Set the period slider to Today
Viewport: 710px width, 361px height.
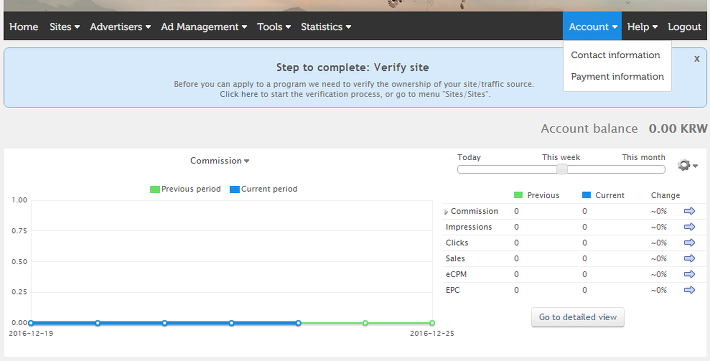(x=469, y=157)
